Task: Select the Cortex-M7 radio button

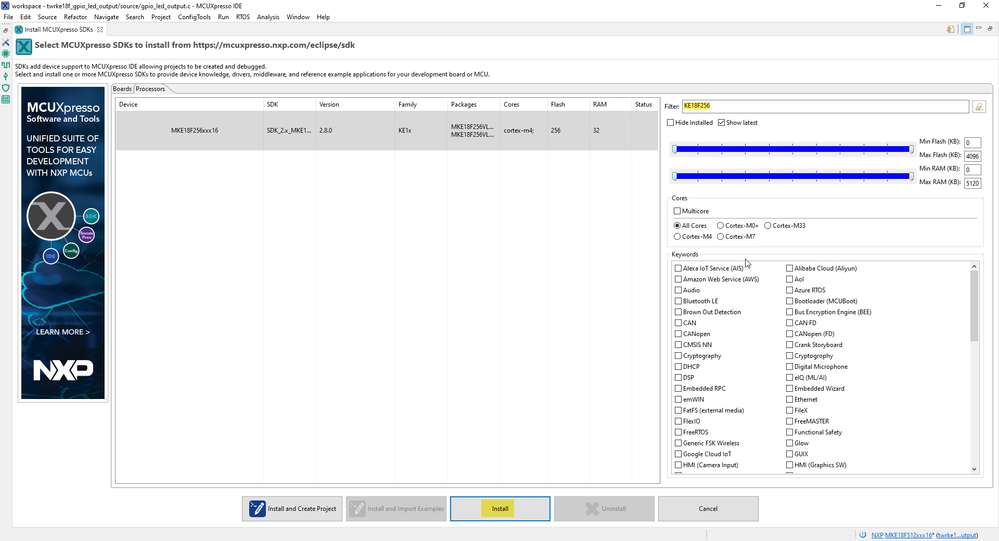Action: tap(721, 236)
